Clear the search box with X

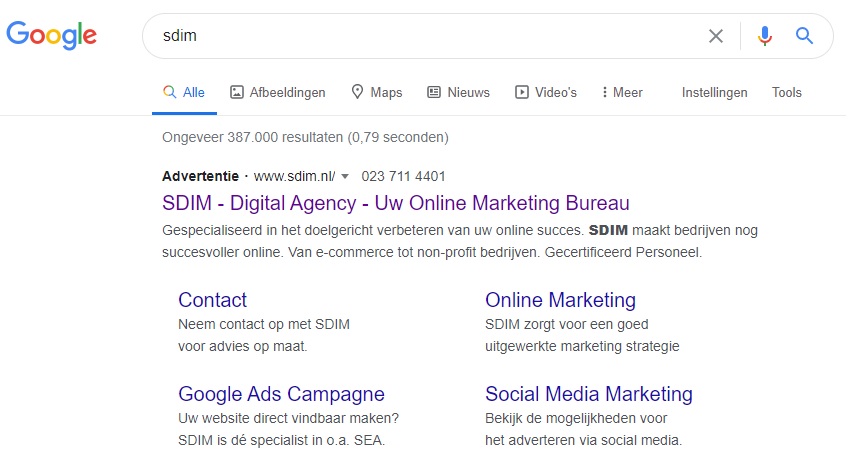coord(716,36)
